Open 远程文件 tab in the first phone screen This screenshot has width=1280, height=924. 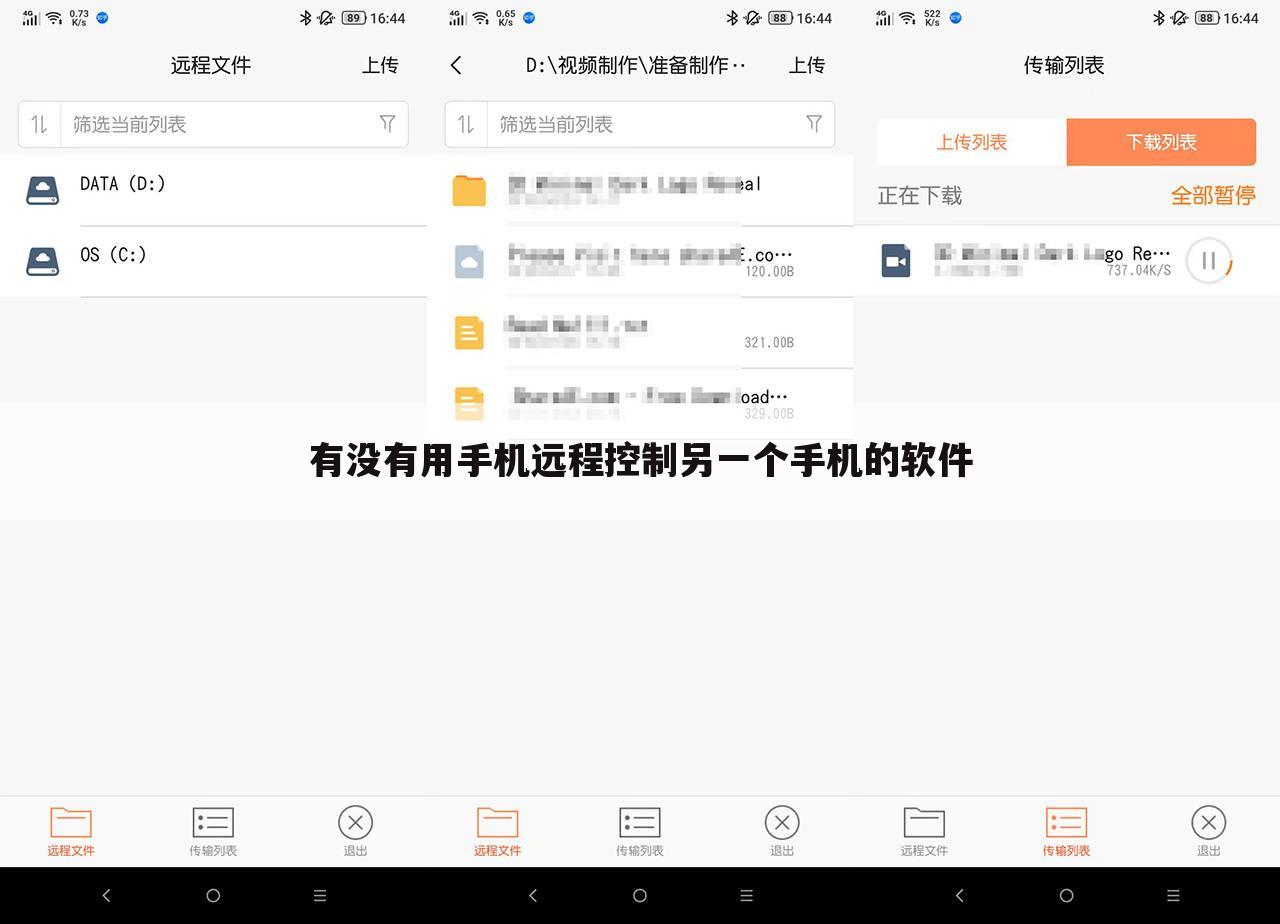71,832
